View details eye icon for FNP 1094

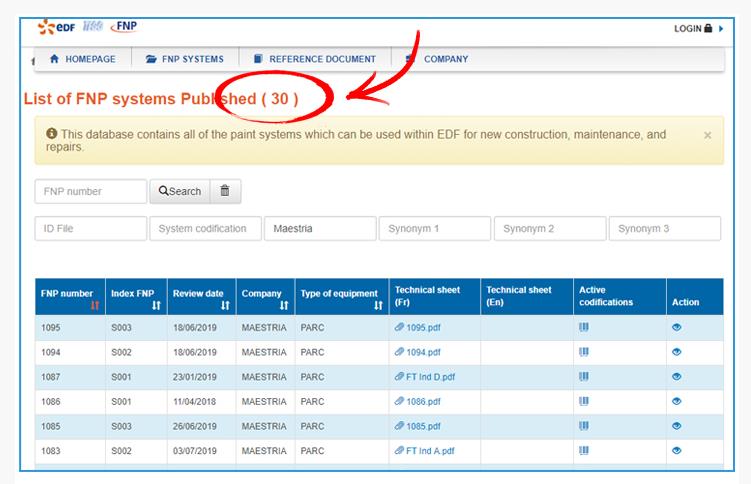[677, 352]
